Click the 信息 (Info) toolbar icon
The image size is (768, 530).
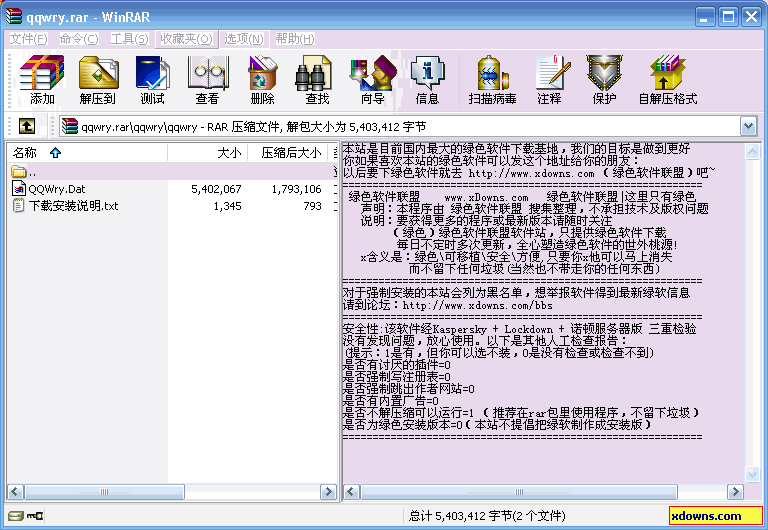427,80
